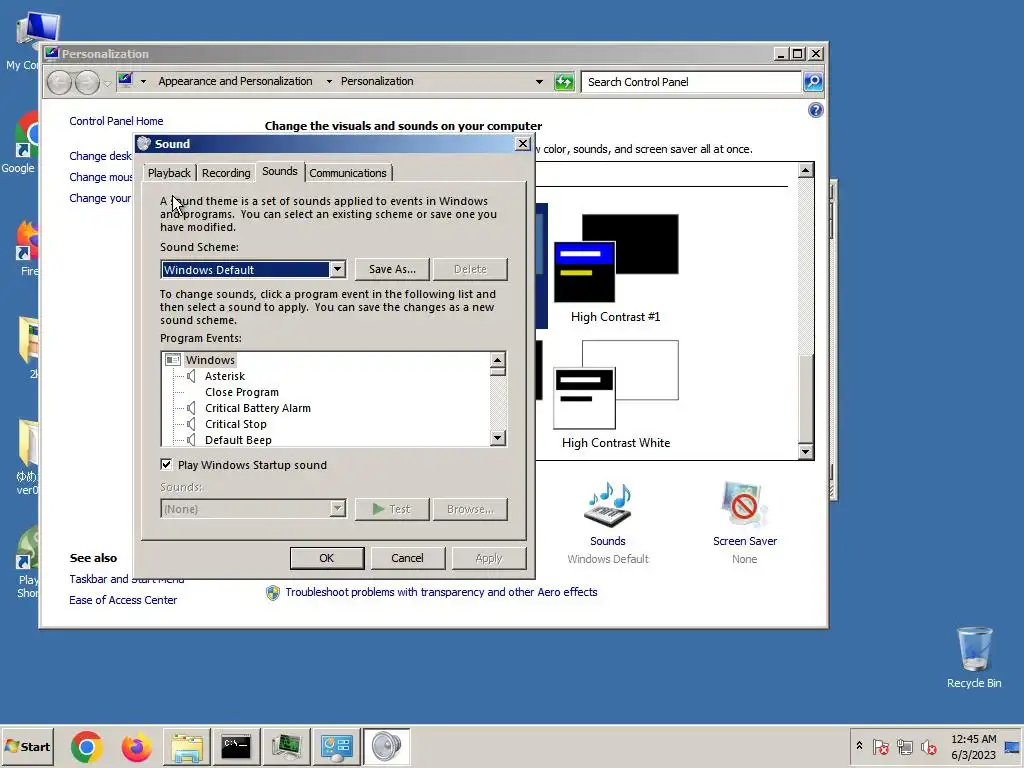Click Program Events scrollbar down arrow

click(x=498, y=438)
